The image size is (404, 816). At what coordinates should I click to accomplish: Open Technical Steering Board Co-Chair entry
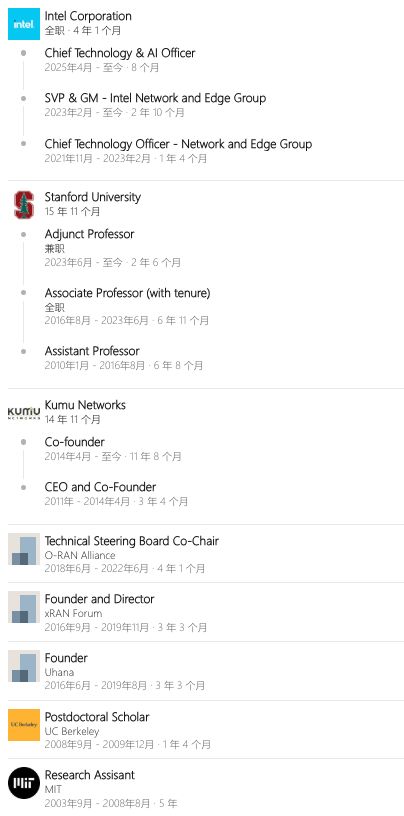[x=132, y=541]
